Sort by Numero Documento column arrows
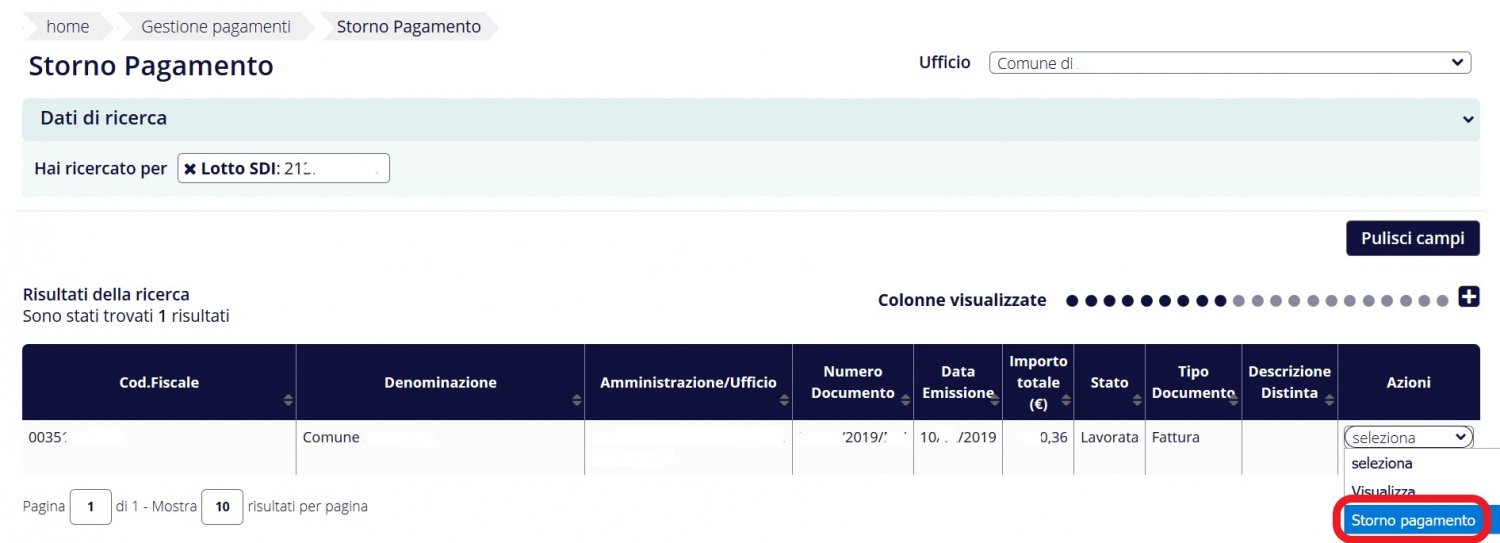The image size is (1500, 543). 905,400
